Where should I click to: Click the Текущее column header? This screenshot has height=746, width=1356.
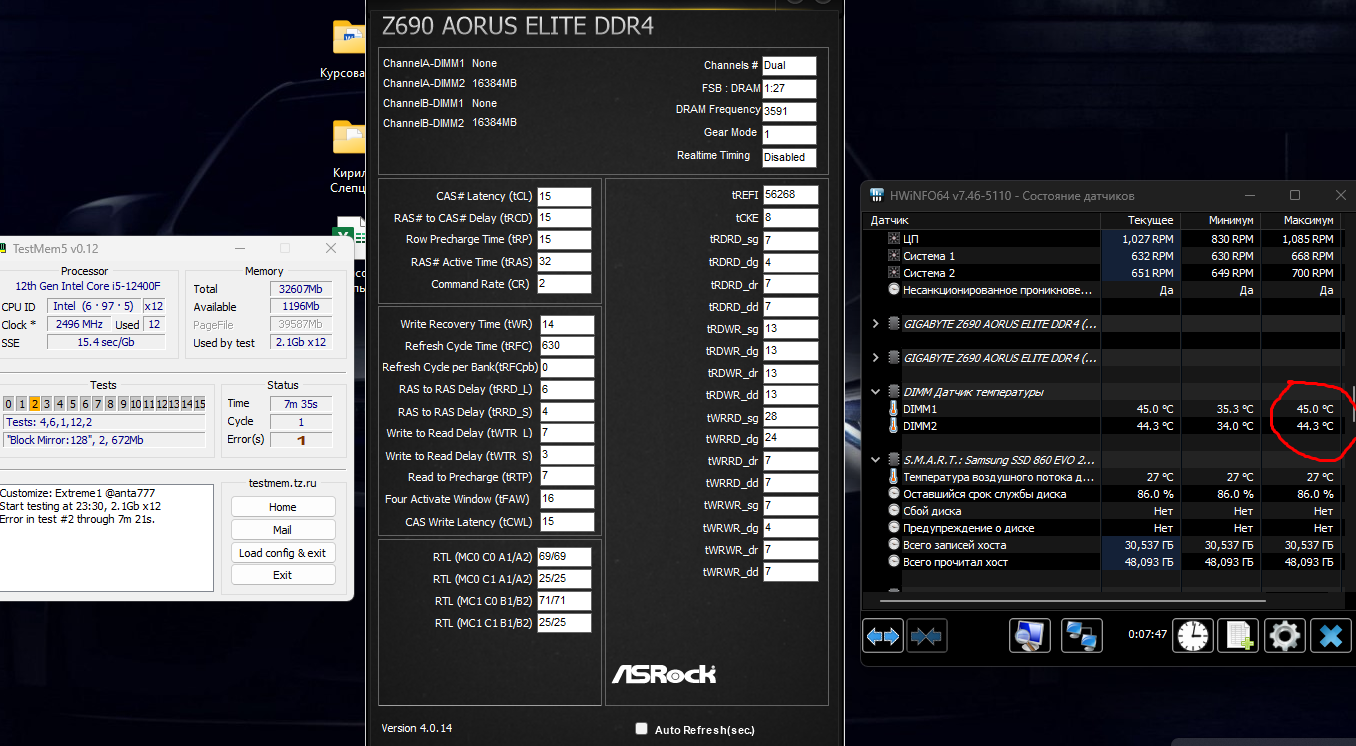pyautogui.click(x=1140, y=220)
